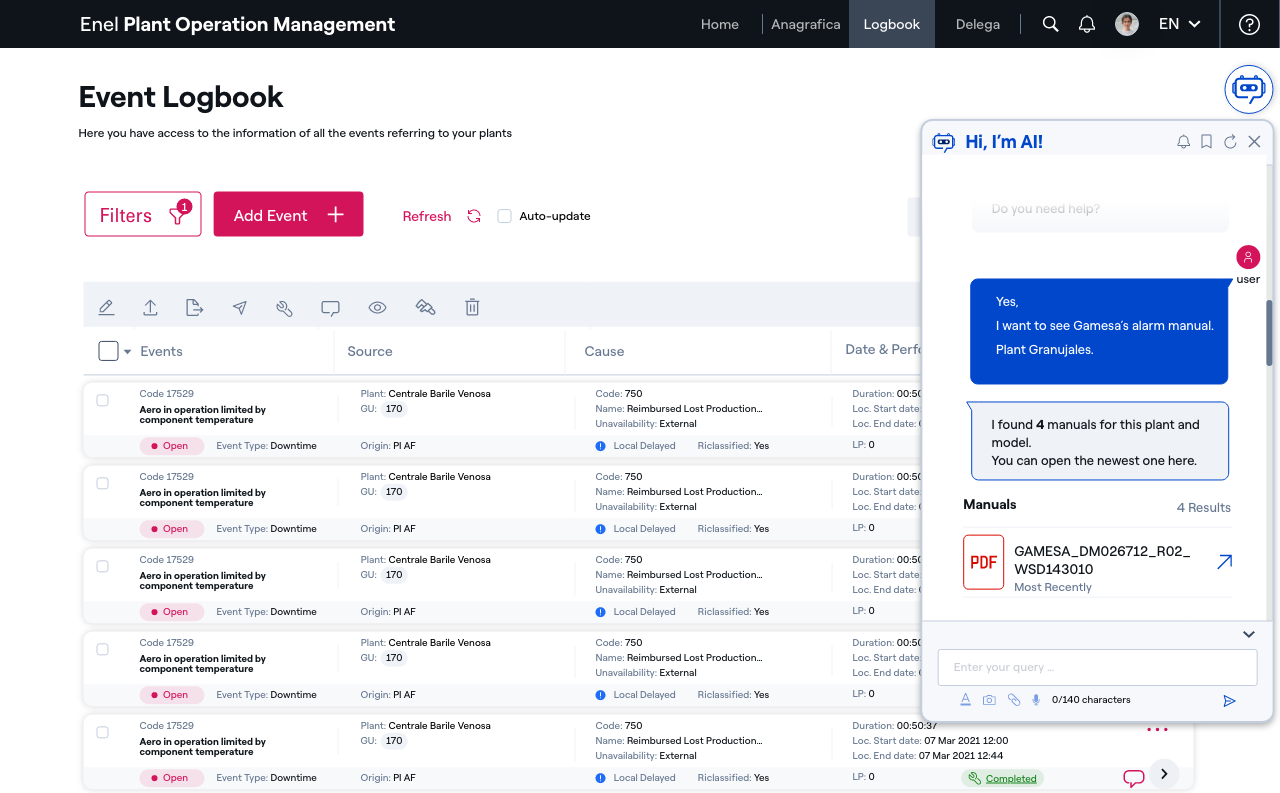The width and height of the screenshot is (1280, 793).
Task: Open the Filters button
Action: tap(143, 214)
